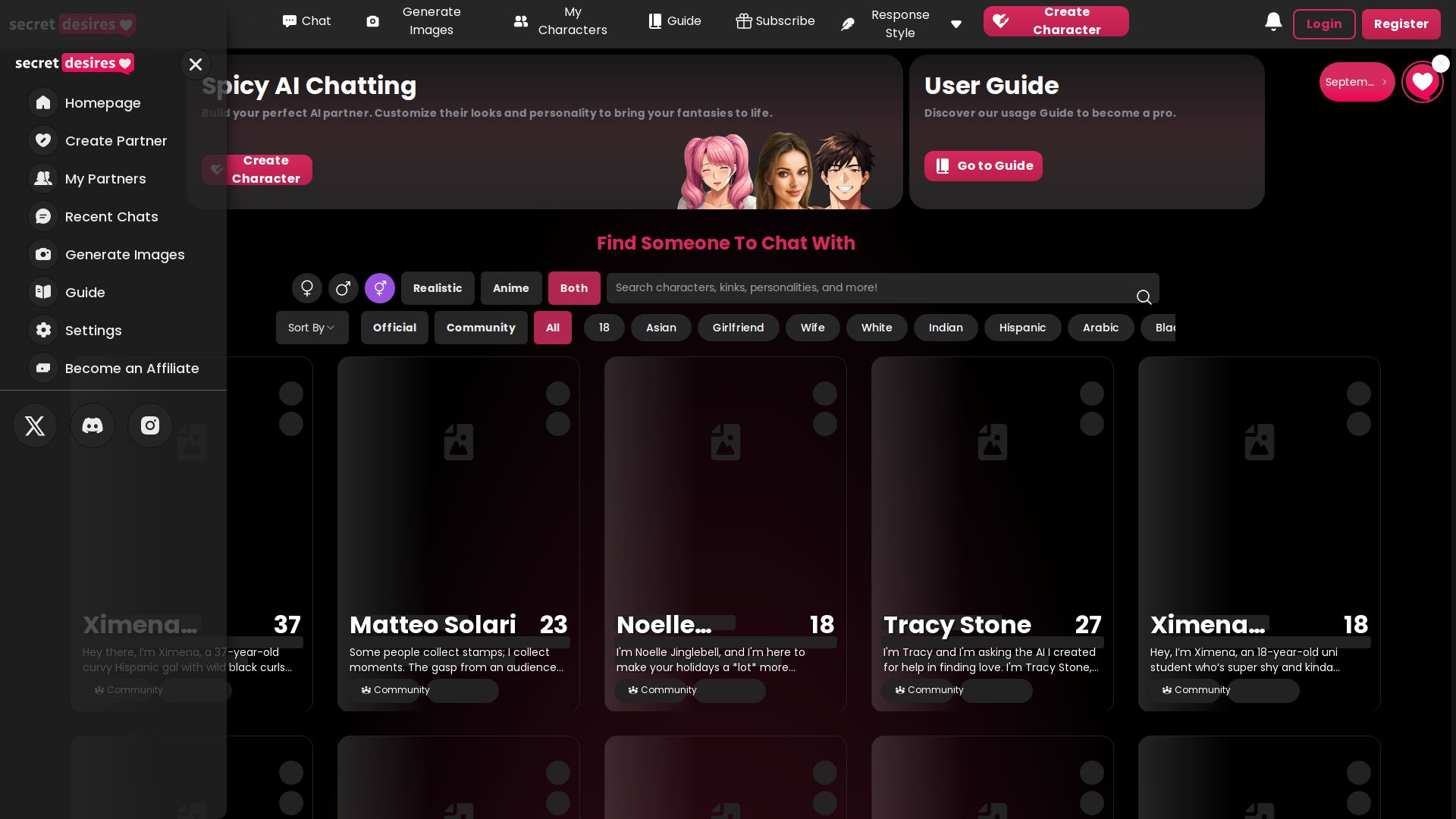Screen dimensions: 1456x819
Task: Toggle the Realistic style filter
Action: click(438, 288)
